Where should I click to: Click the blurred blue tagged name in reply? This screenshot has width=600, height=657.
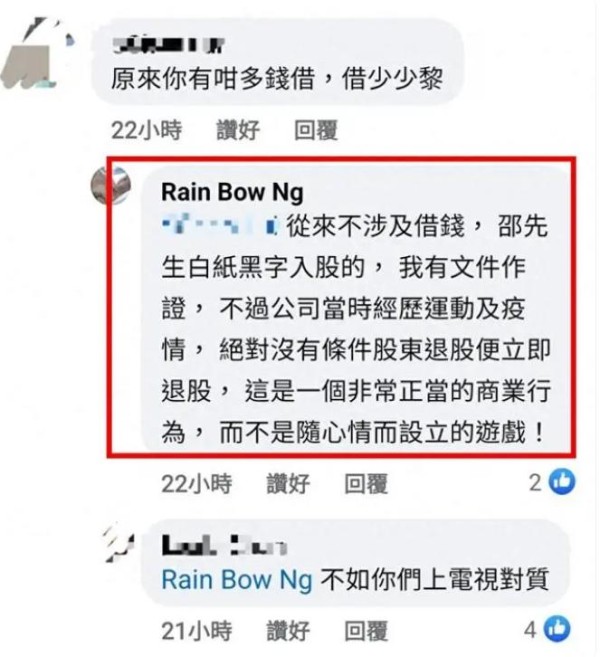tap(220, 224)
